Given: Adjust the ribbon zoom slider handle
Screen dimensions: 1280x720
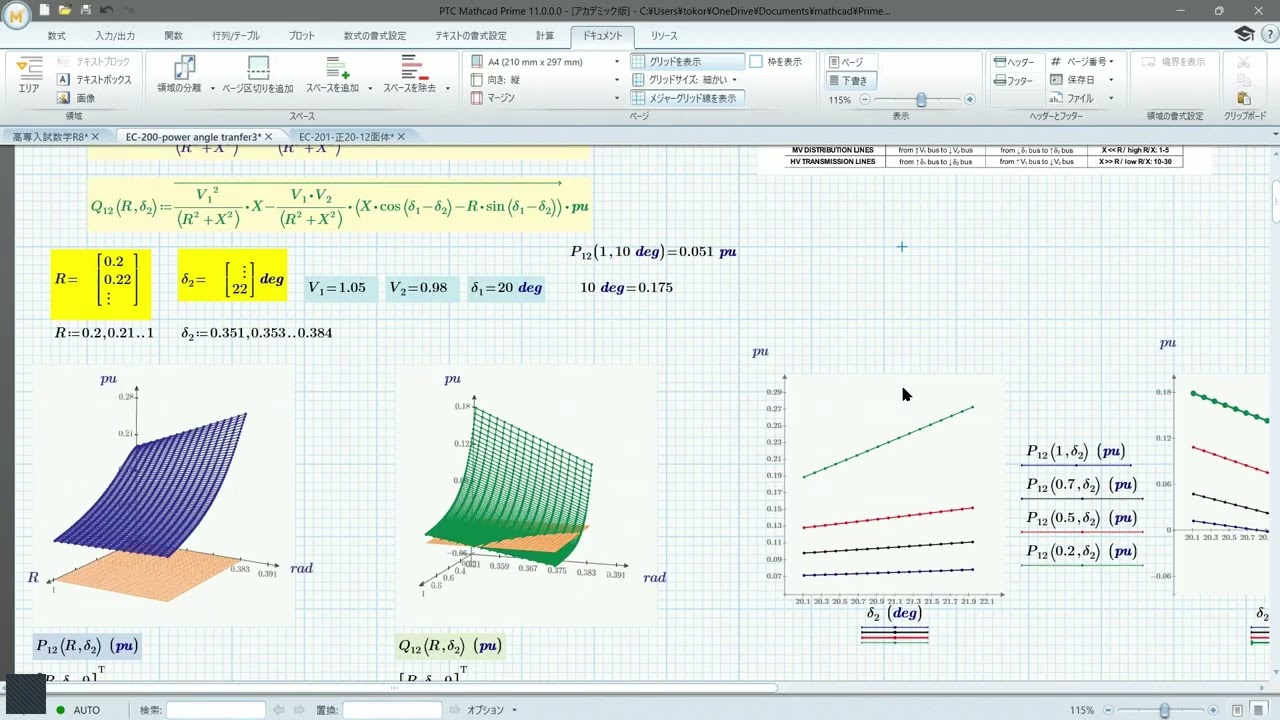Looking at the screenshot, I should 921,100.
